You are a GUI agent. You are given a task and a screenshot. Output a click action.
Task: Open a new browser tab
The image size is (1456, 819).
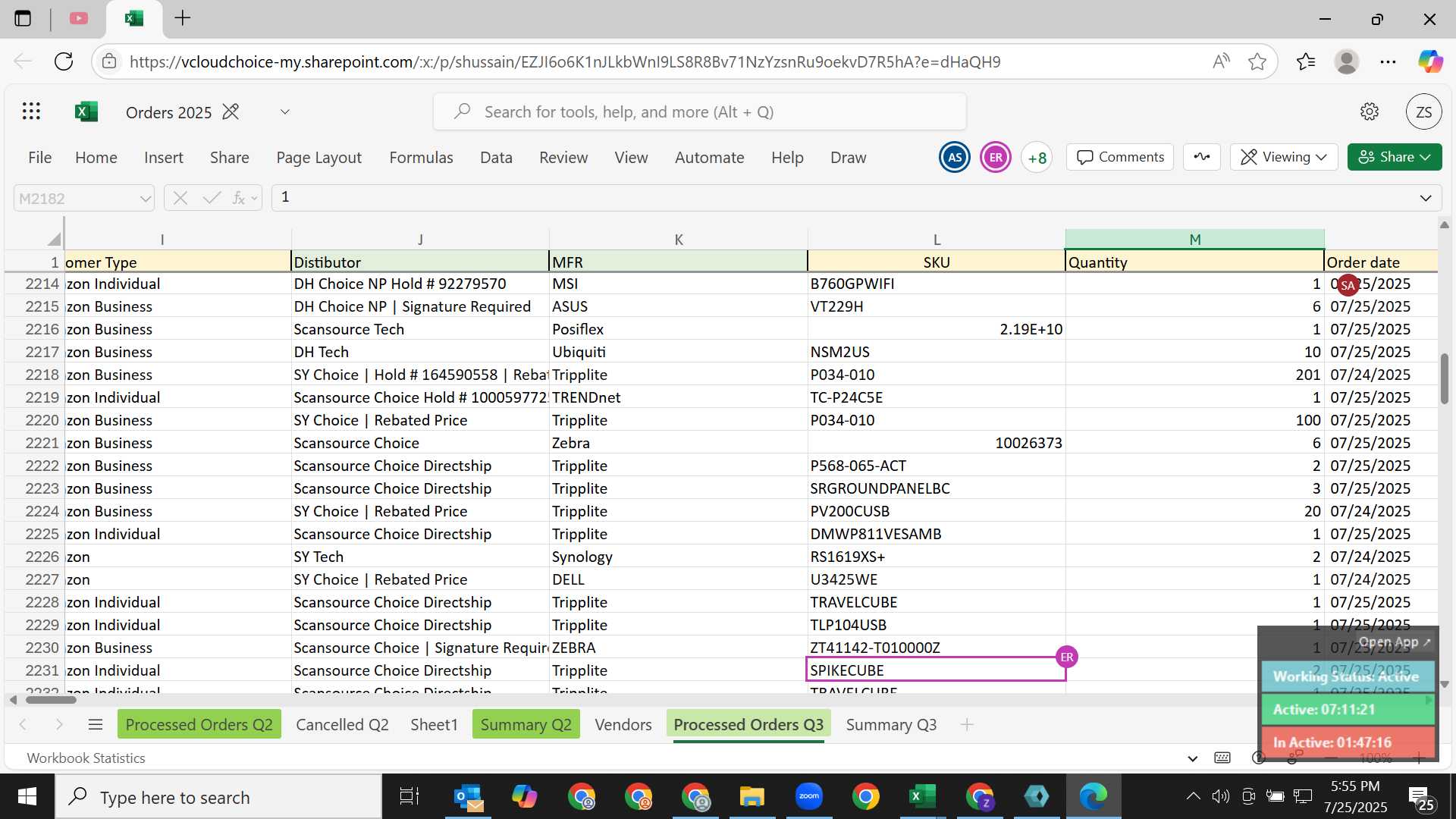click(182, 18)
